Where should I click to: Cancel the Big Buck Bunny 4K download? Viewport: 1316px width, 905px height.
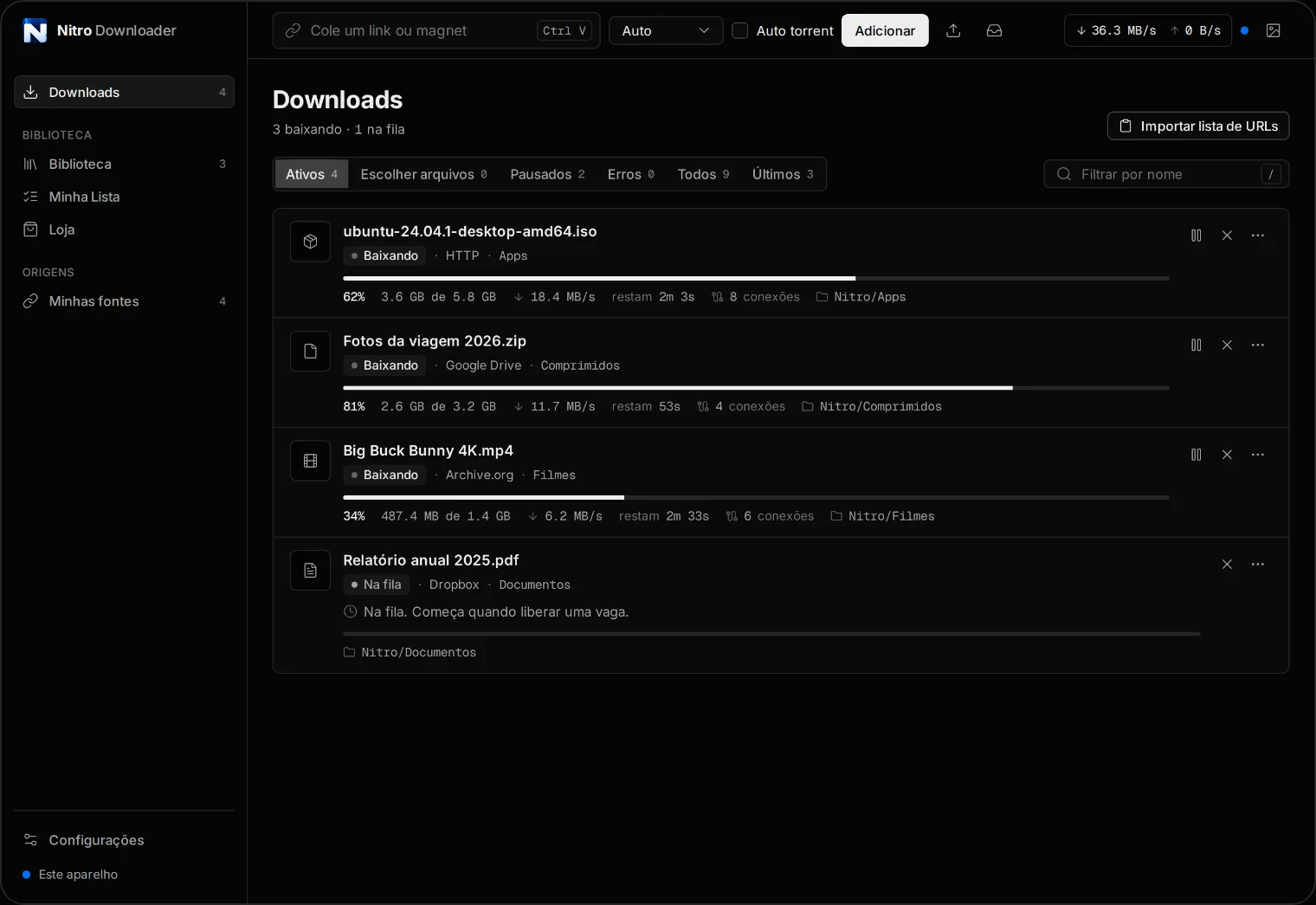tap(1227, 455)
